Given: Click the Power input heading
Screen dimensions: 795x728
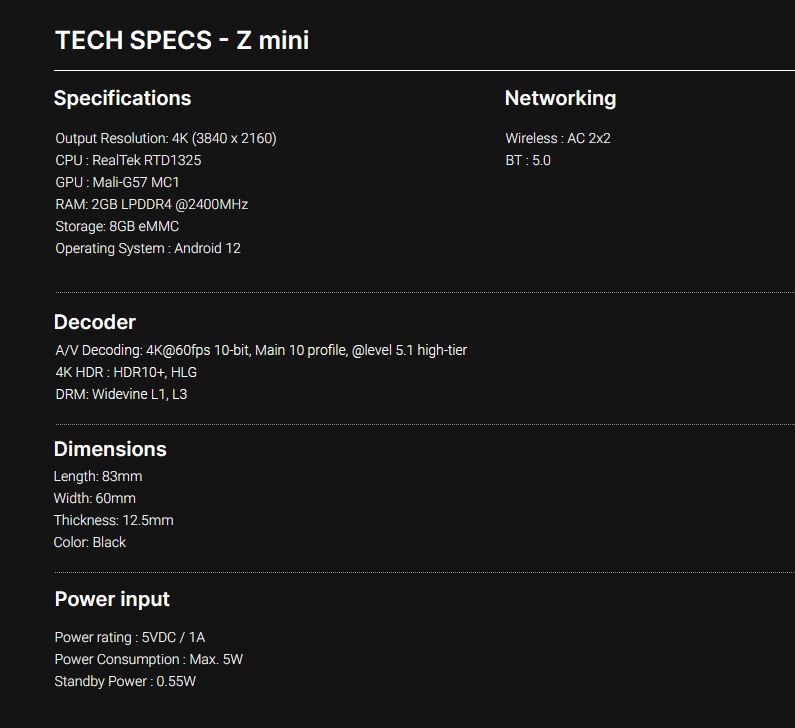Looking at the screenshot, I should [112, 599].
